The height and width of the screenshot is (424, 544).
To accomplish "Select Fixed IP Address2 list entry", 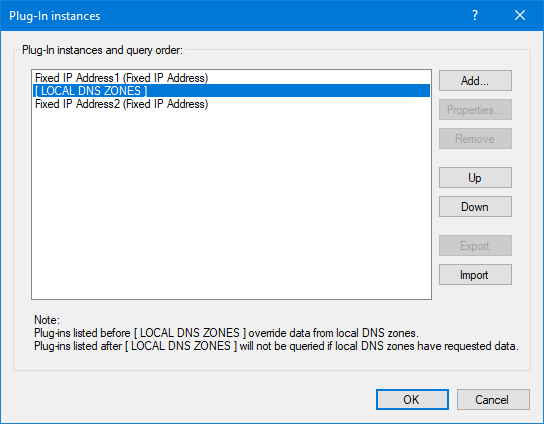I will pos(231,104).
